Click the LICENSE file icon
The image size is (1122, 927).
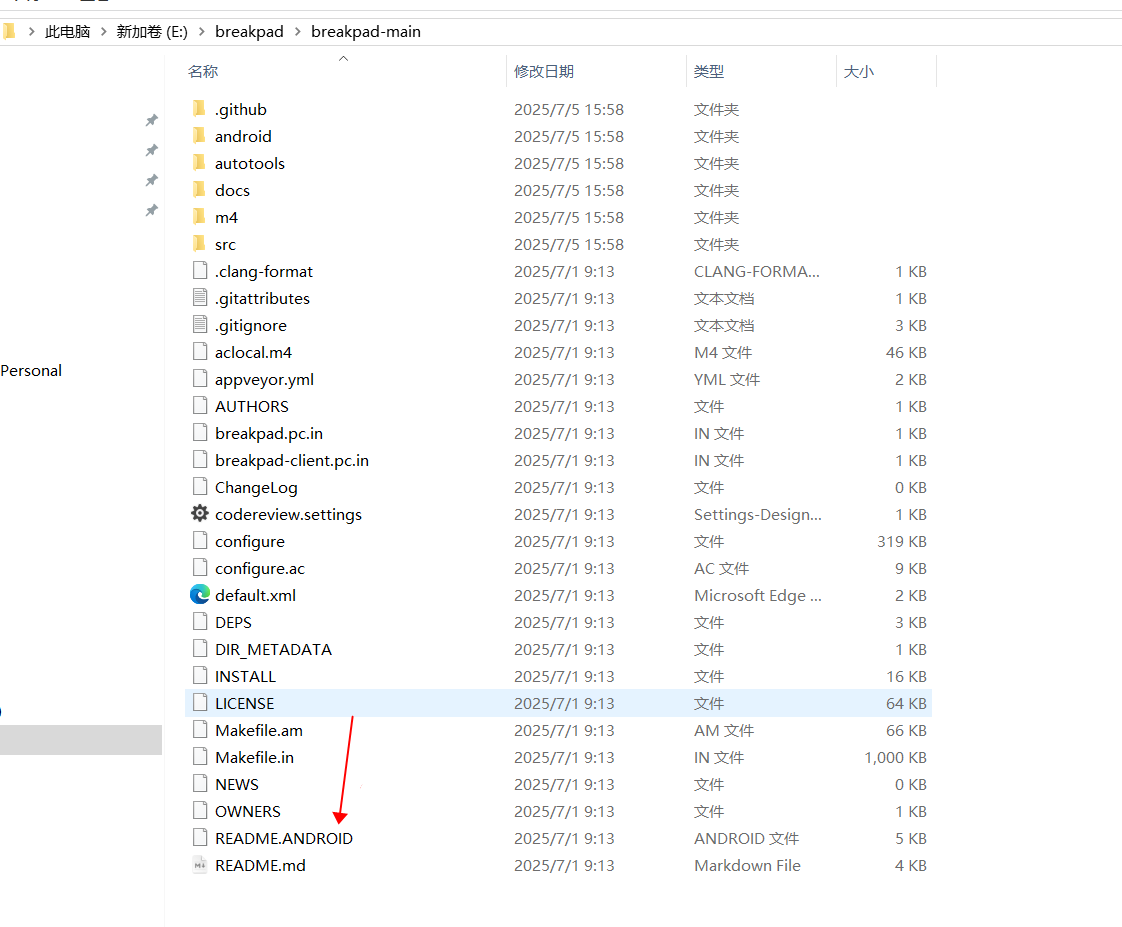[200, 703]
